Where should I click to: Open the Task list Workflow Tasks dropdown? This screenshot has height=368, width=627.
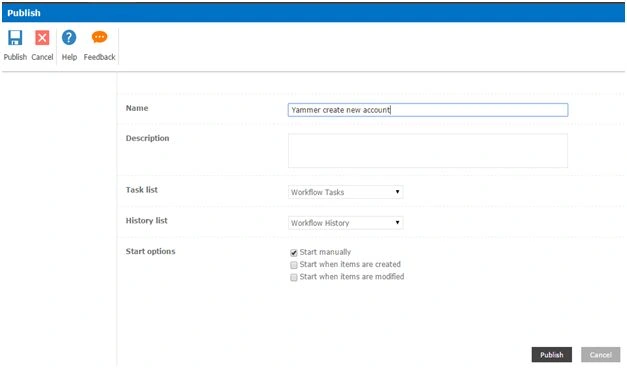click(345, 192)
